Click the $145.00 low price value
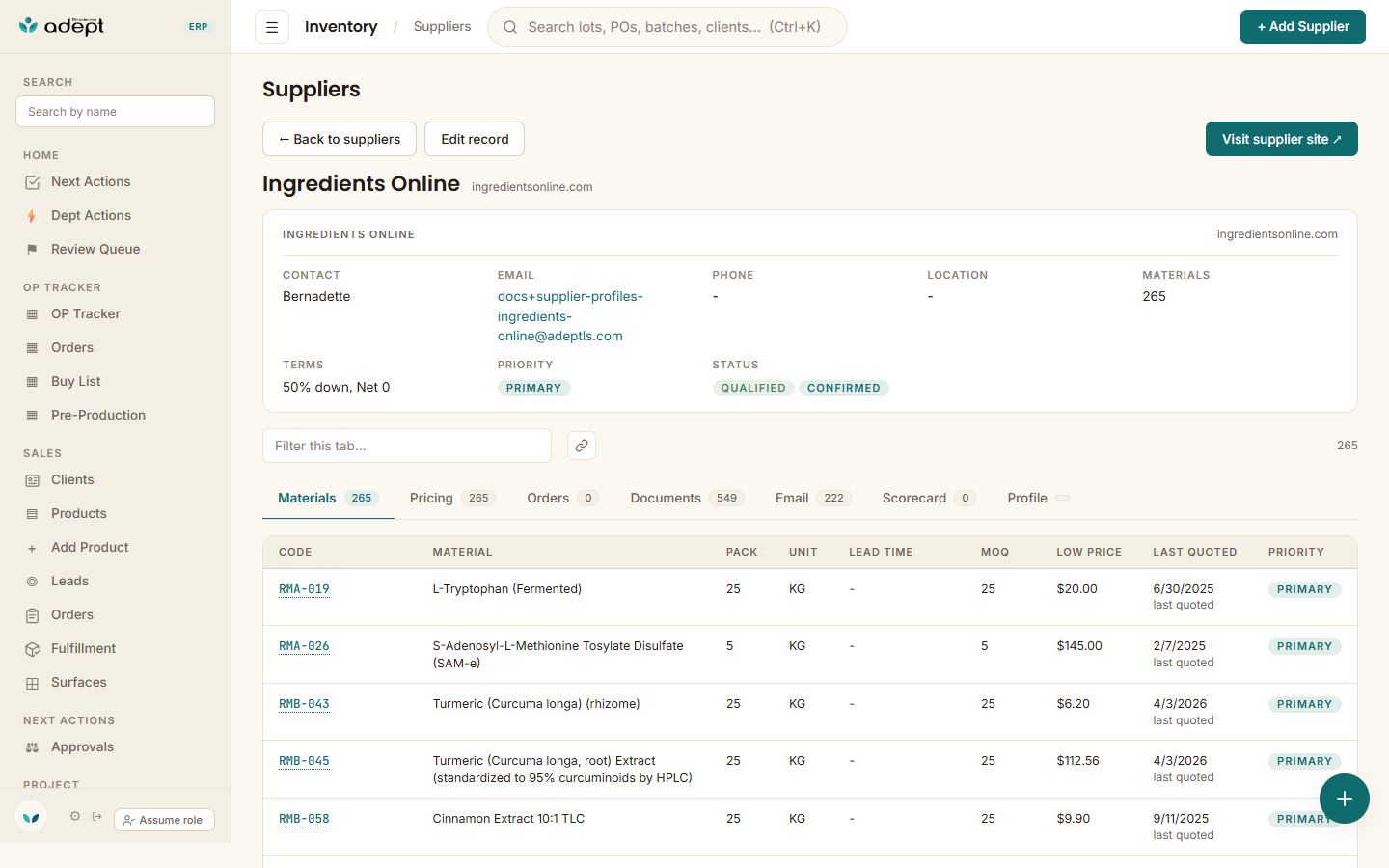The width and height of the screenshot is (1389, 868). (x=1079, y=646)
